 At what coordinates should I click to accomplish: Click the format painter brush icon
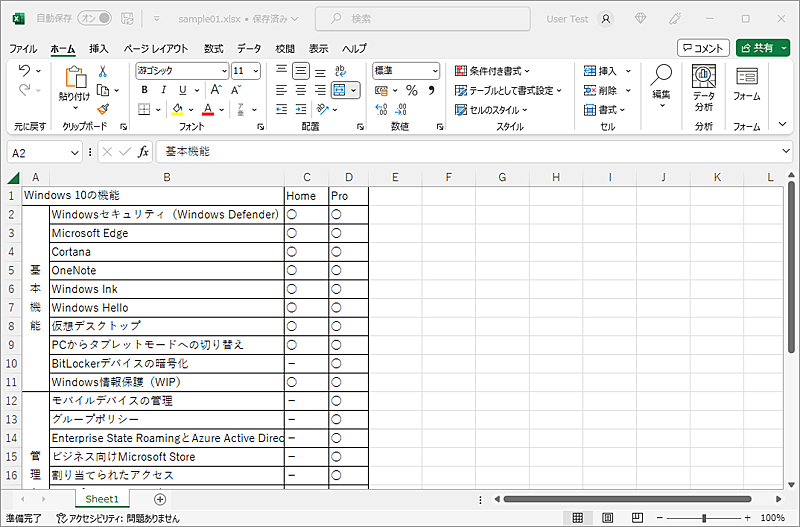click(x=102, y=109)
